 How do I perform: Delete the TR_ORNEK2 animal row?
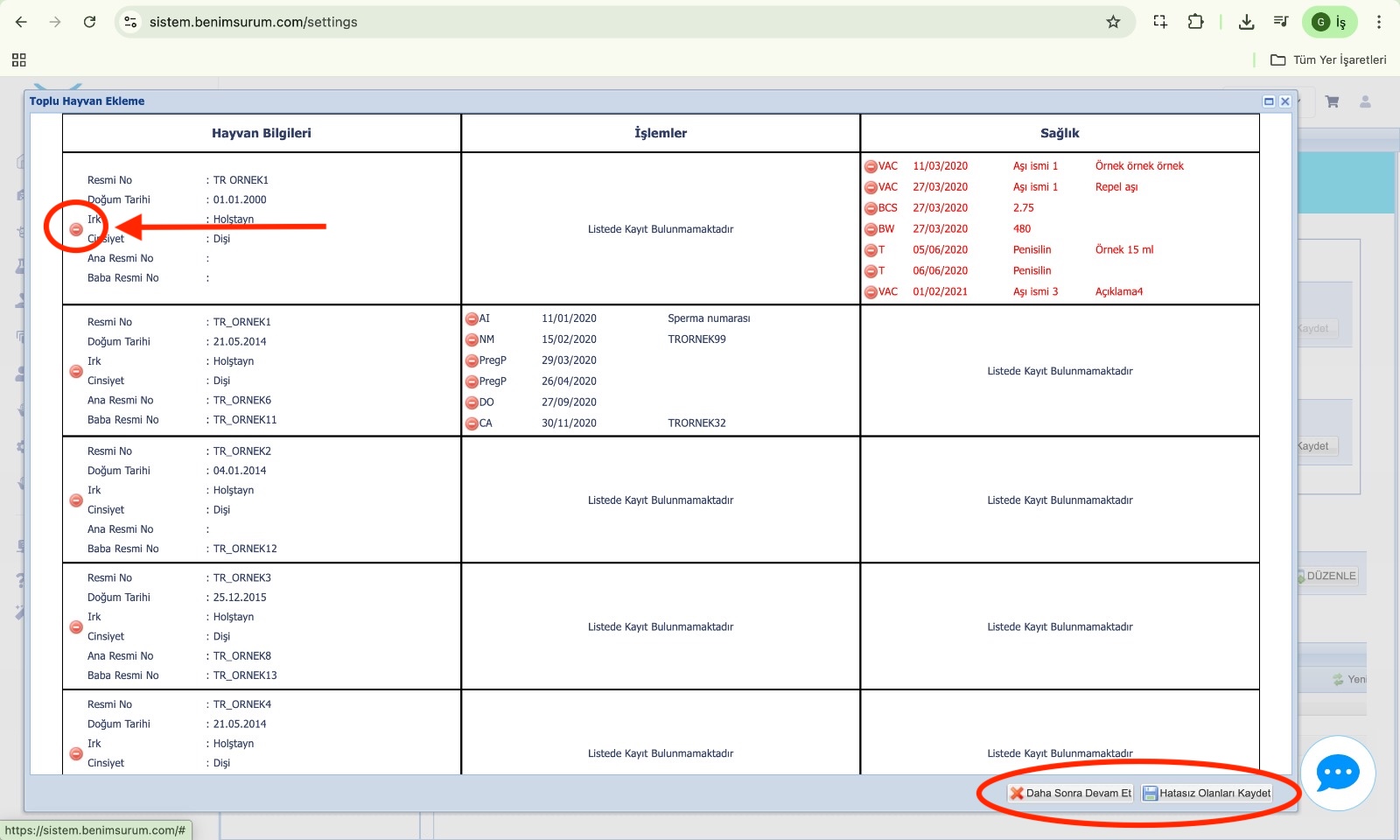click(x=76, y=500)
